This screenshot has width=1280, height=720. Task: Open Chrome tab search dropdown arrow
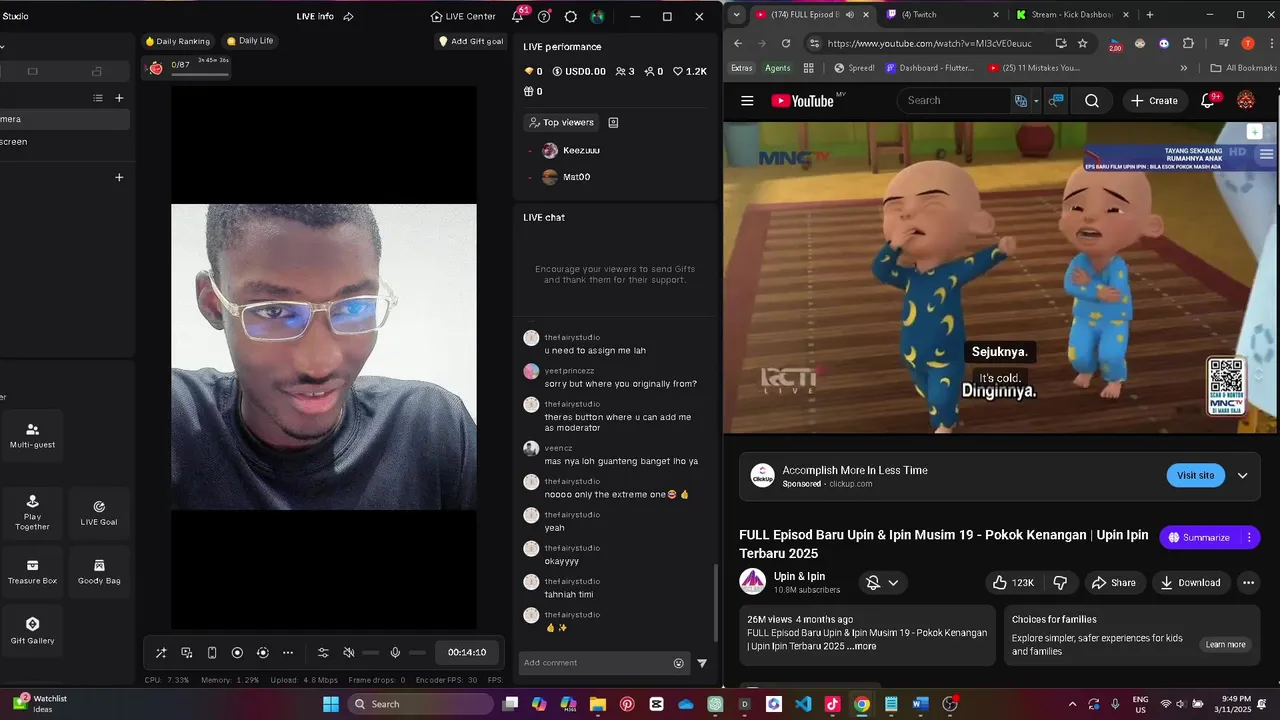[x=736, y=15]
